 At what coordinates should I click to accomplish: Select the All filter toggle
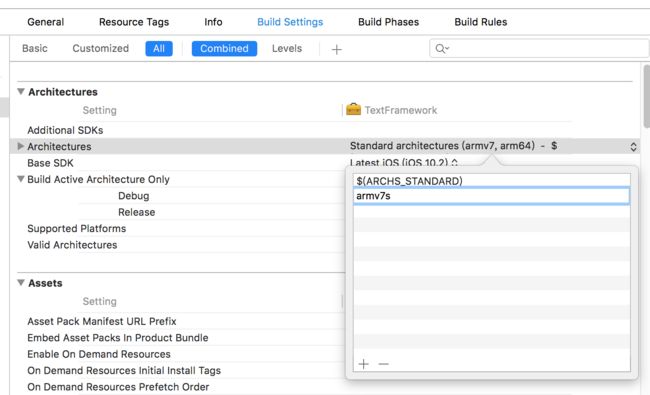pyautogui.click(x=159, y=48)
